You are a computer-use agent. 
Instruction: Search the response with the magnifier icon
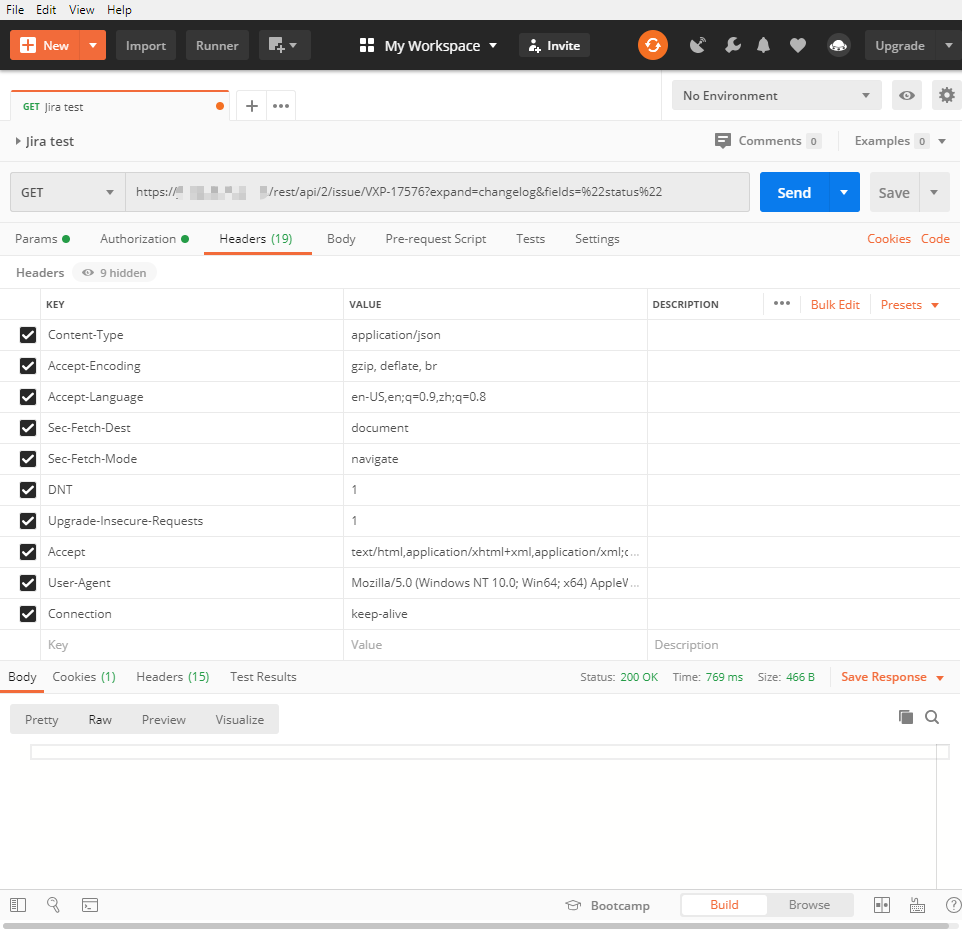tap(932, 717)
